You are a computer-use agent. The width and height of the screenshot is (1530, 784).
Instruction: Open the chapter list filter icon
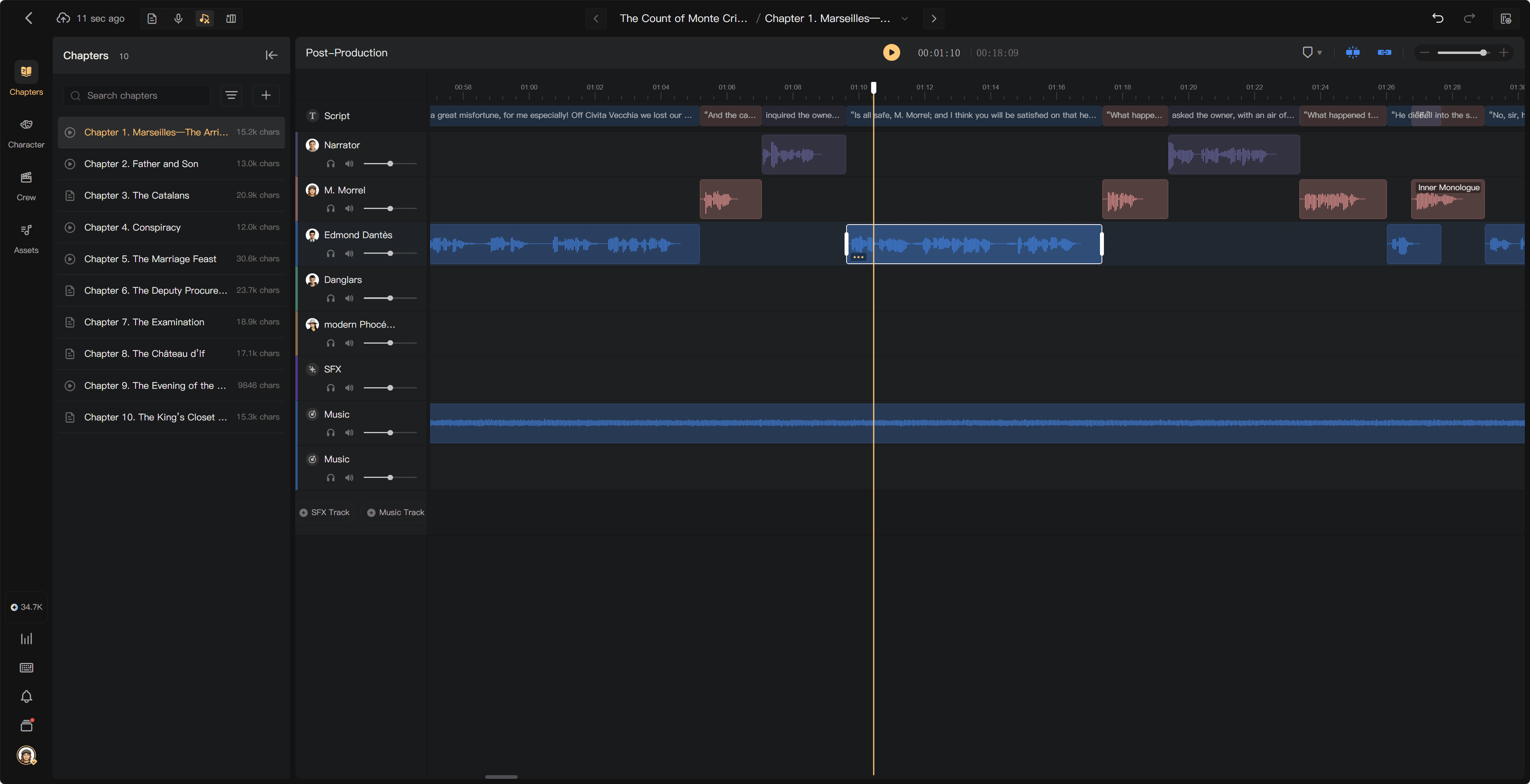click(231, 95)
